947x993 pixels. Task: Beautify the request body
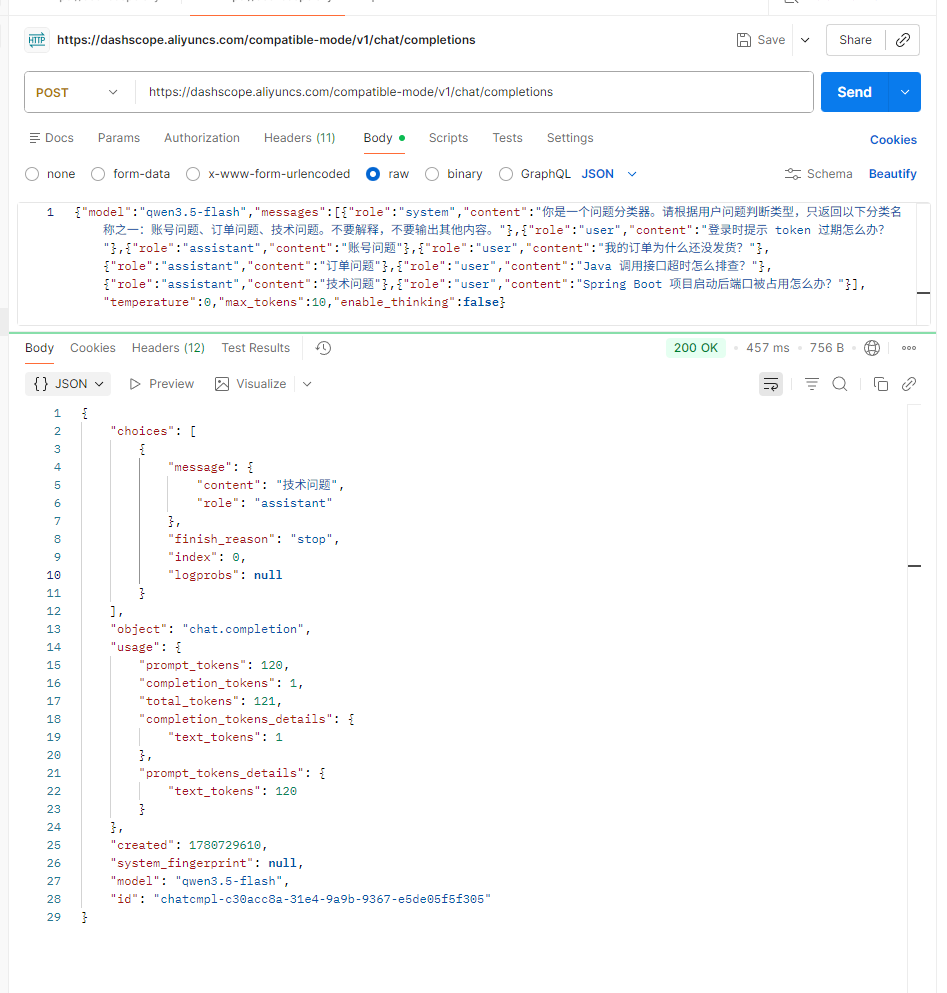(x=892, y=174)
